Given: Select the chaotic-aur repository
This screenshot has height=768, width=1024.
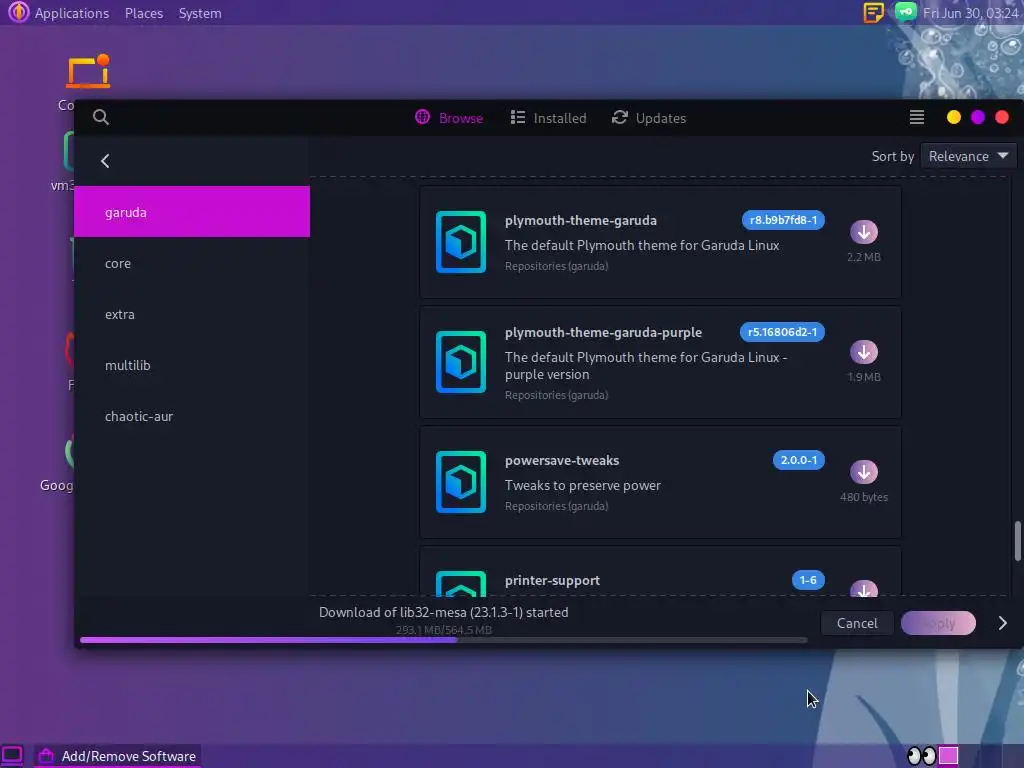Looking at the screenshot, I should point(192,416).
